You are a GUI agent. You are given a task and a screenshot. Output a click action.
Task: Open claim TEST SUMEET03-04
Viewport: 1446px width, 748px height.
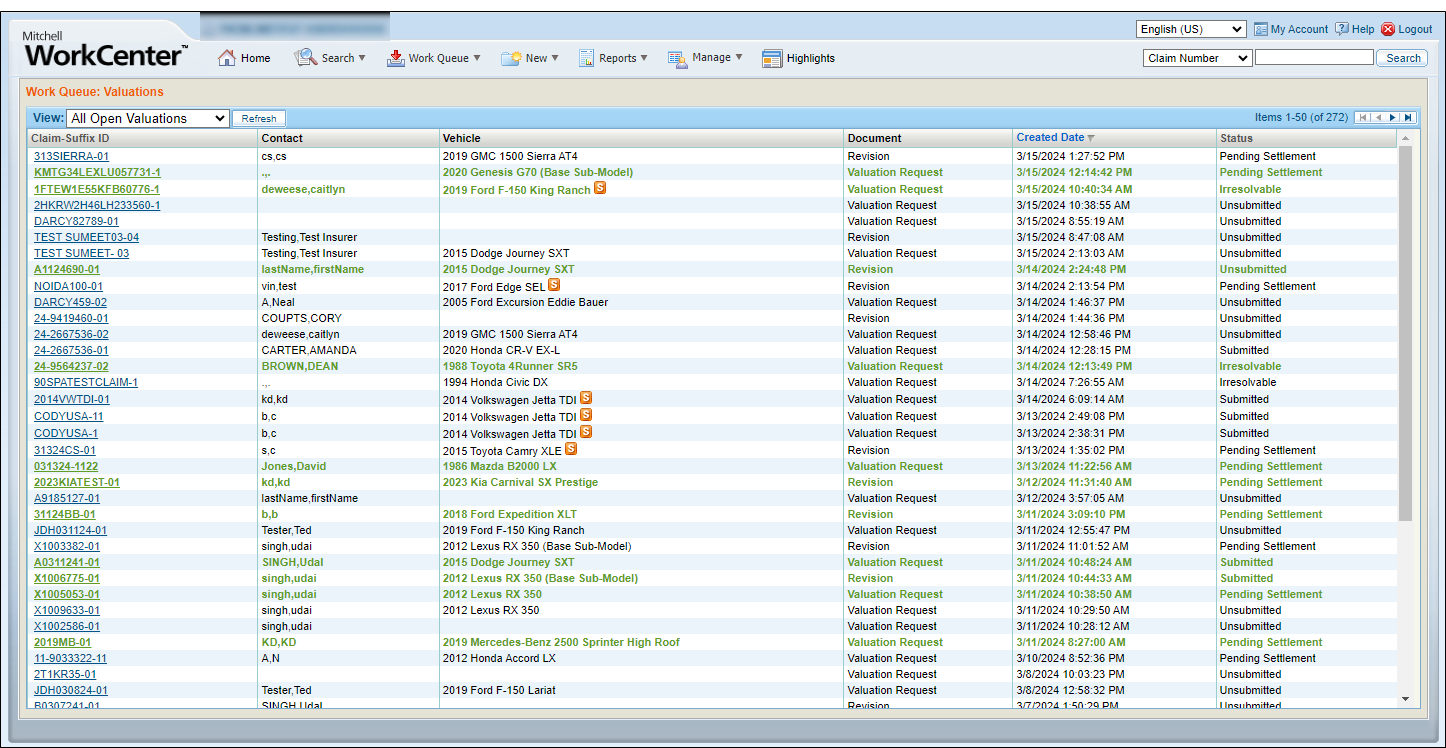[87, 237]
